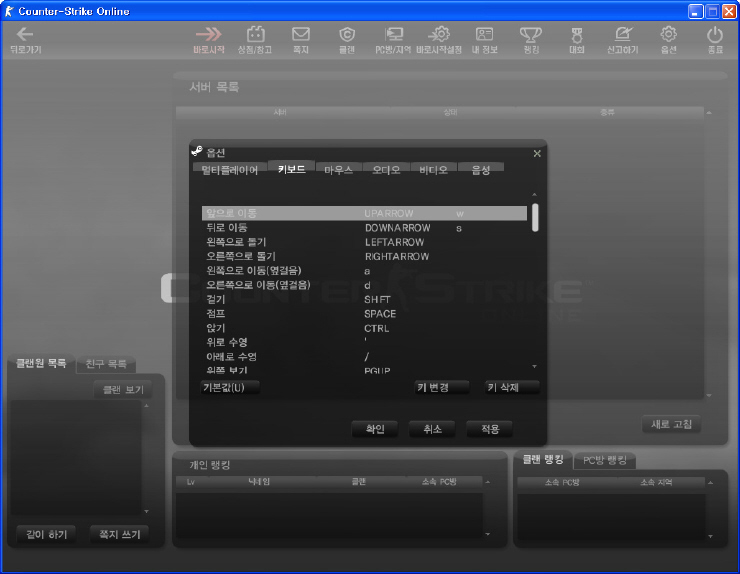Switch to the 친구 목록 tab

106,364
